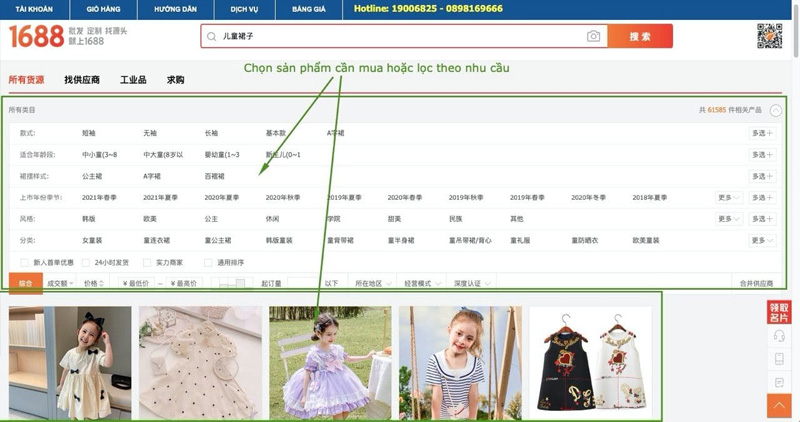The width and height of the screenshot is (800, 422).
Task: Open the striped sailor dress thumbnail
Action: (460, 363)
